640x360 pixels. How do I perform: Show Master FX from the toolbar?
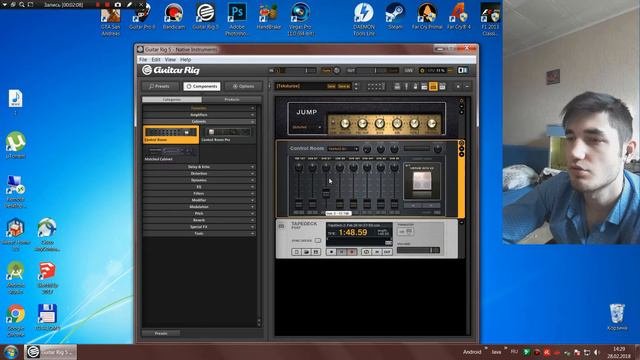click(x=442, y=86)
